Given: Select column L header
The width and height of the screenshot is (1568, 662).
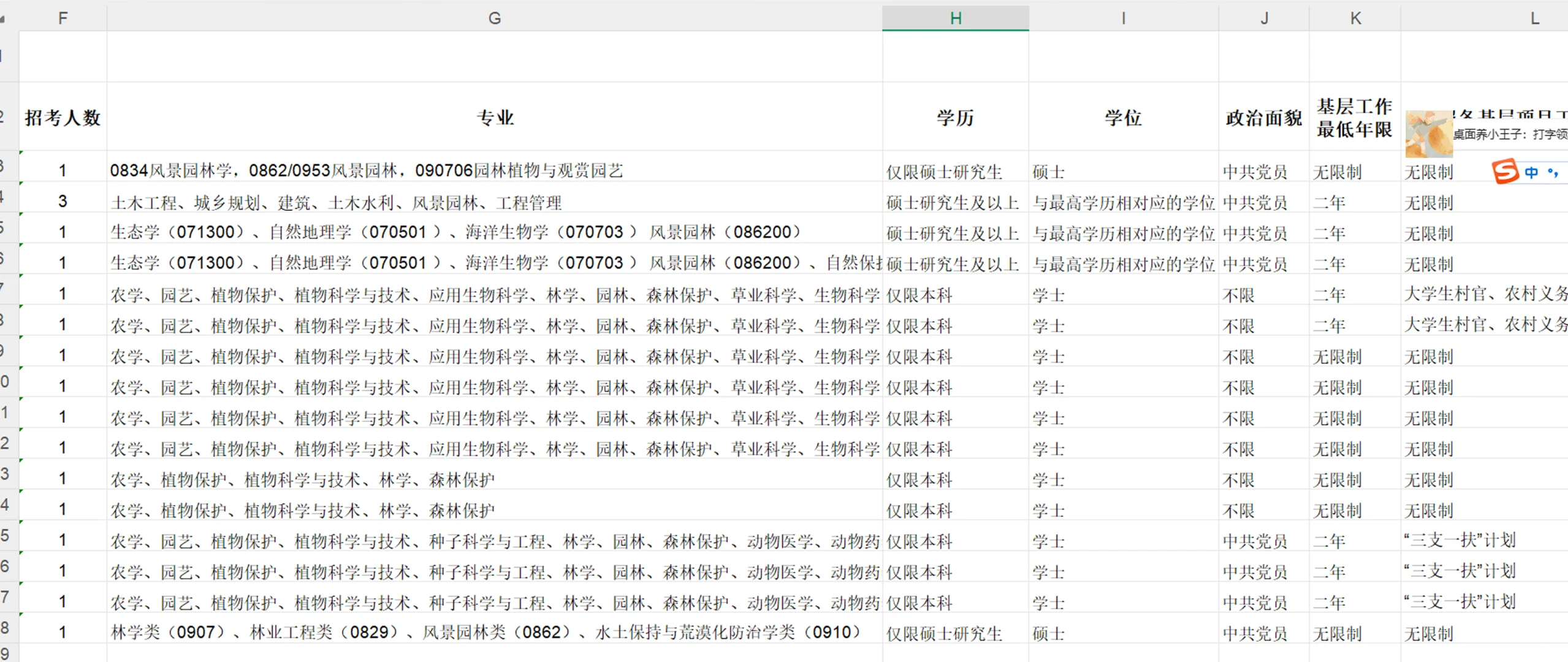Looking at the screenshot, I should click(1534, 18).
